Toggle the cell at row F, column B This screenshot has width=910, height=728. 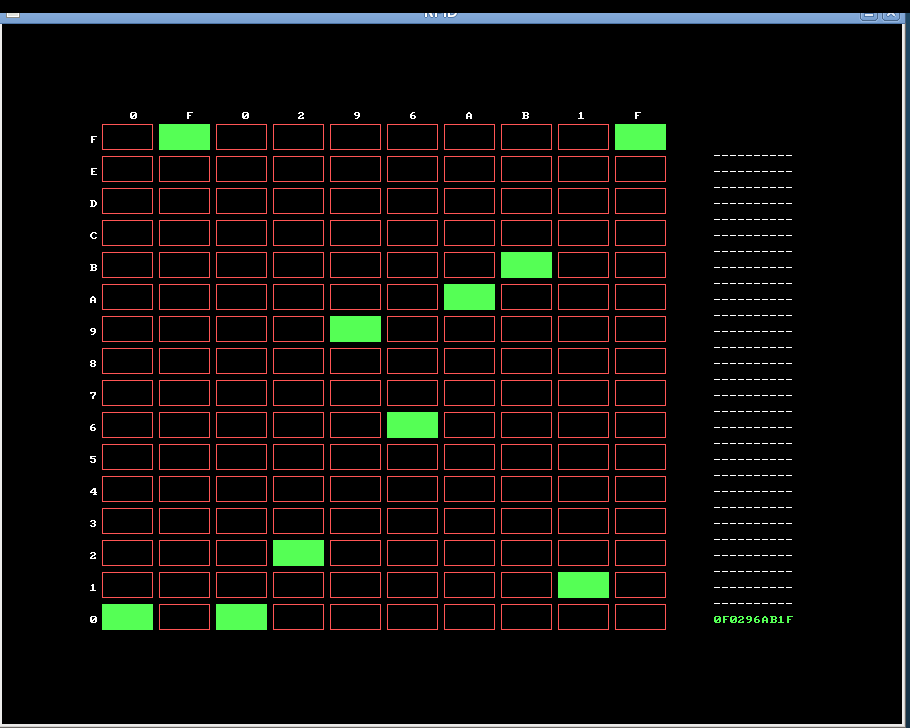pos(526,137)
